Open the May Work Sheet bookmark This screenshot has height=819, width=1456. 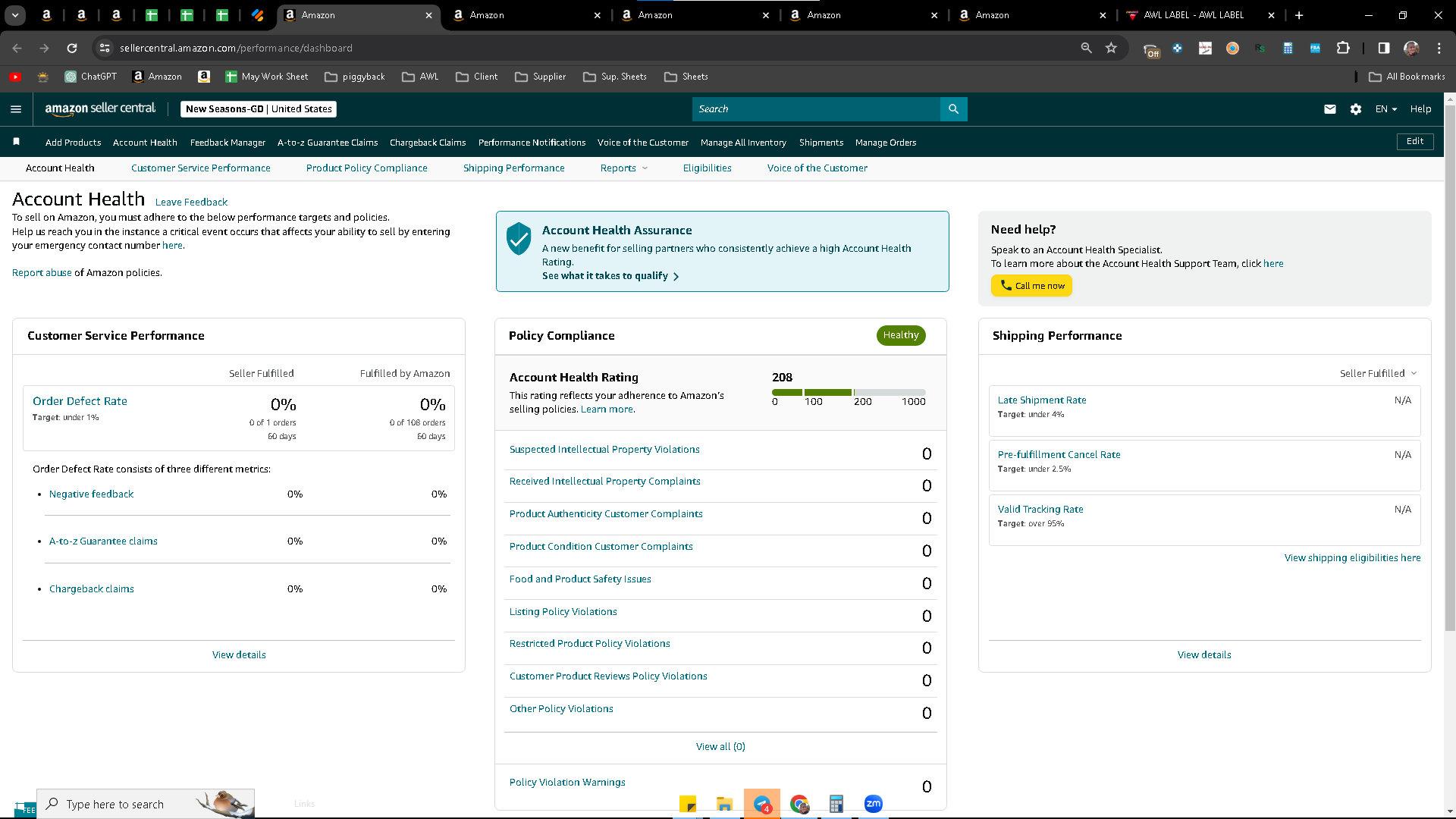[x=267, y=77]
